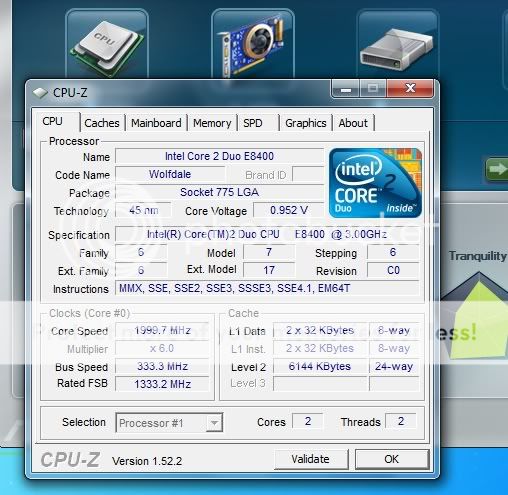
Task: Click the OK button
Action: [392, 459]
